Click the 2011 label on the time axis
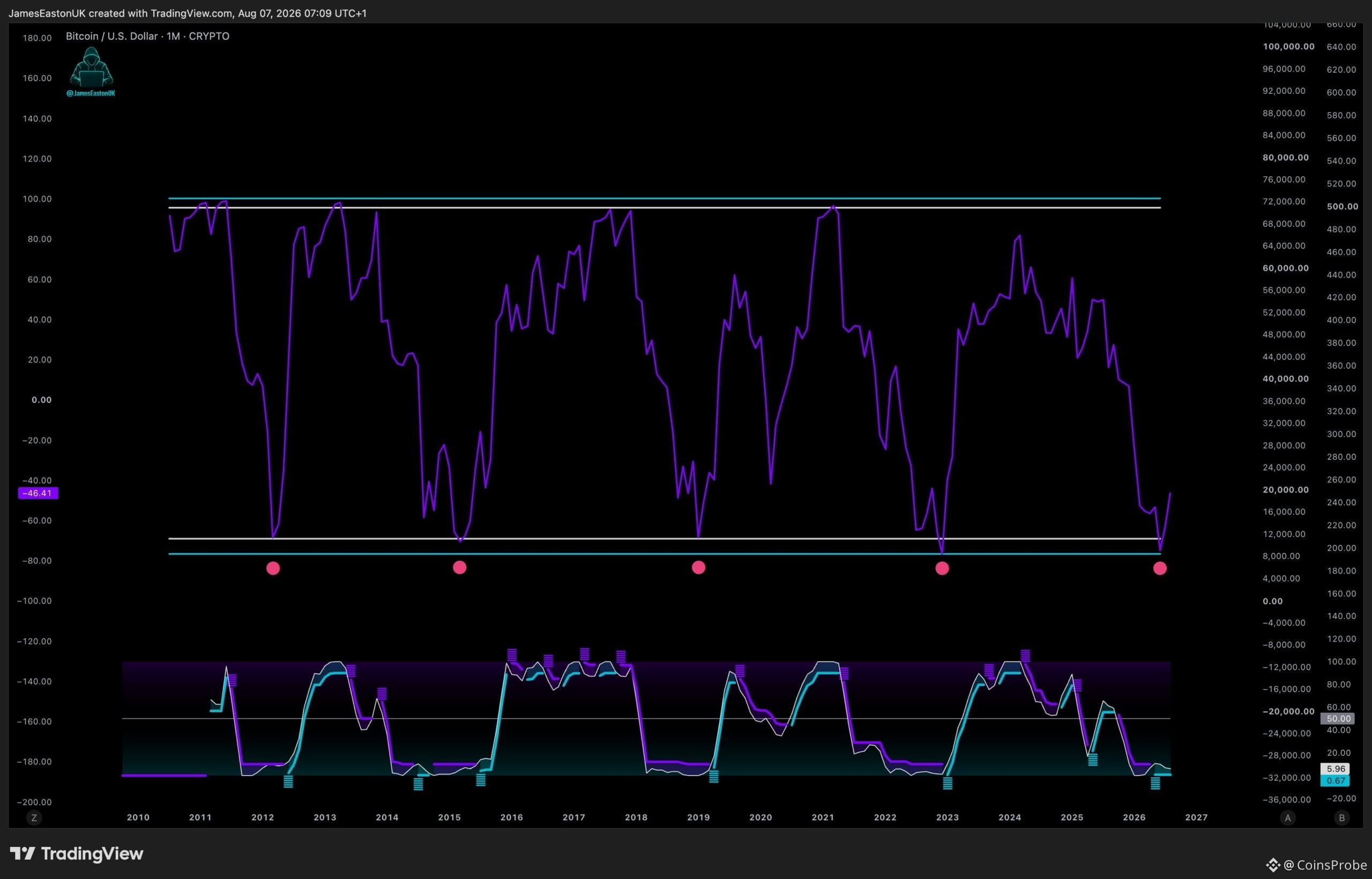The width and height of the screenshot is (1372, 879). 200,817
